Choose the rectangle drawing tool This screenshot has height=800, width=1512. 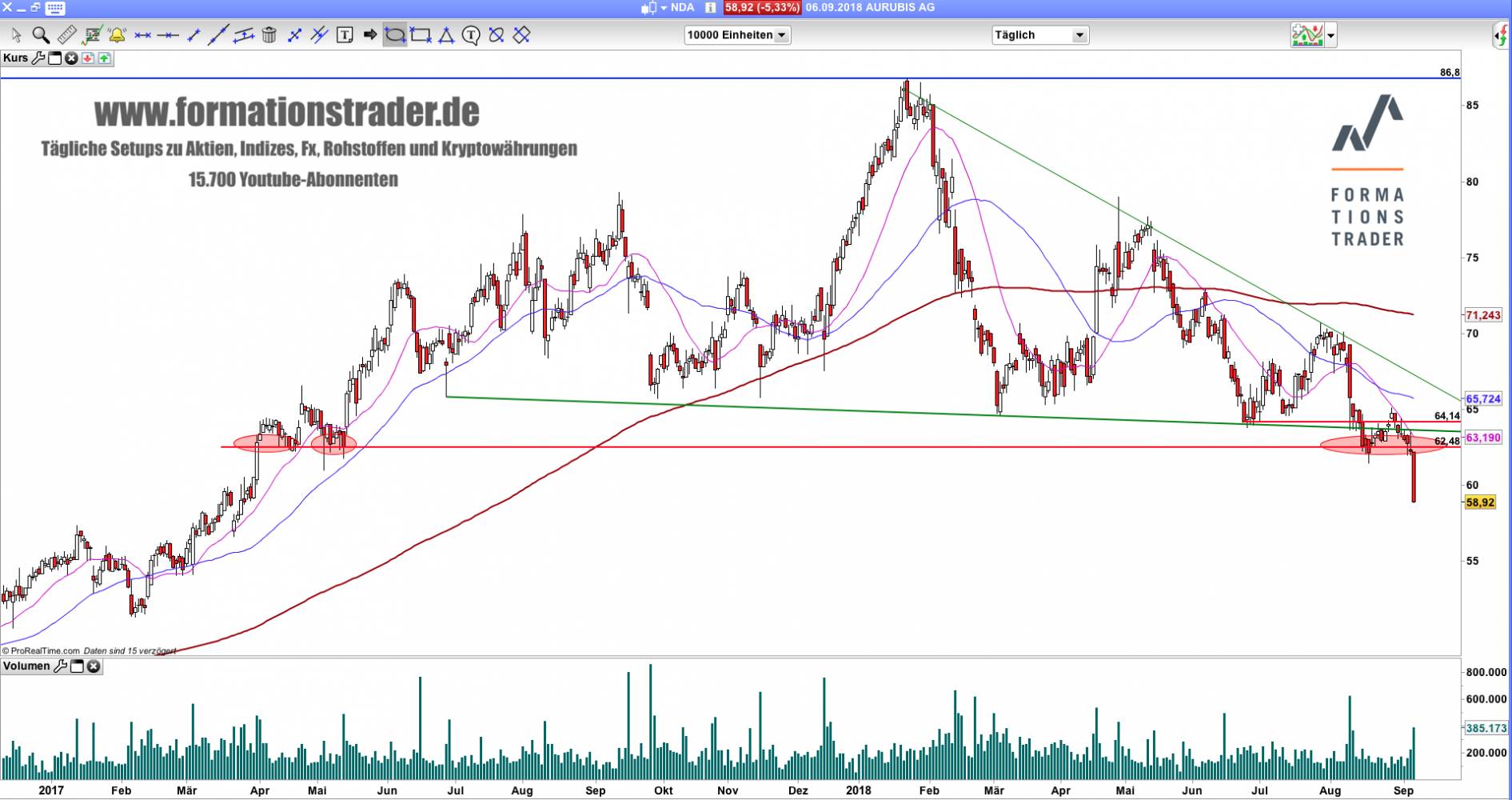click(x=421, y=35)
